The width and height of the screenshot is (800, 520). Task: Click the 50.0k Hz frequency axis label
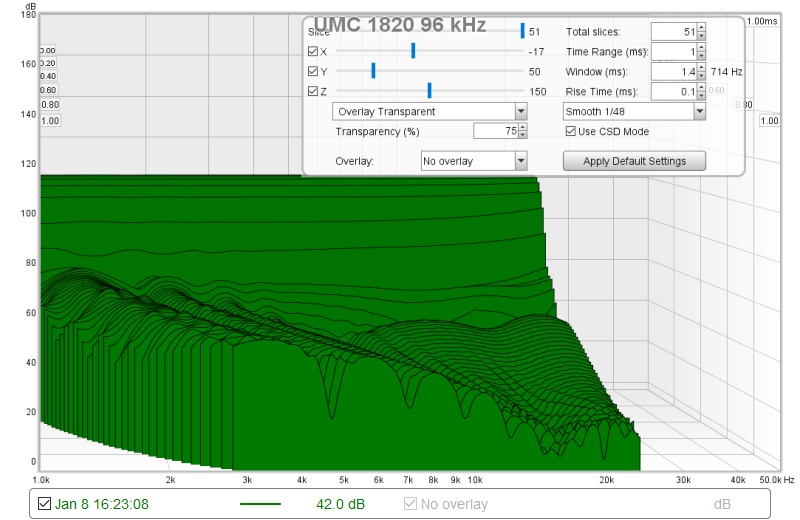coord(777,480)
